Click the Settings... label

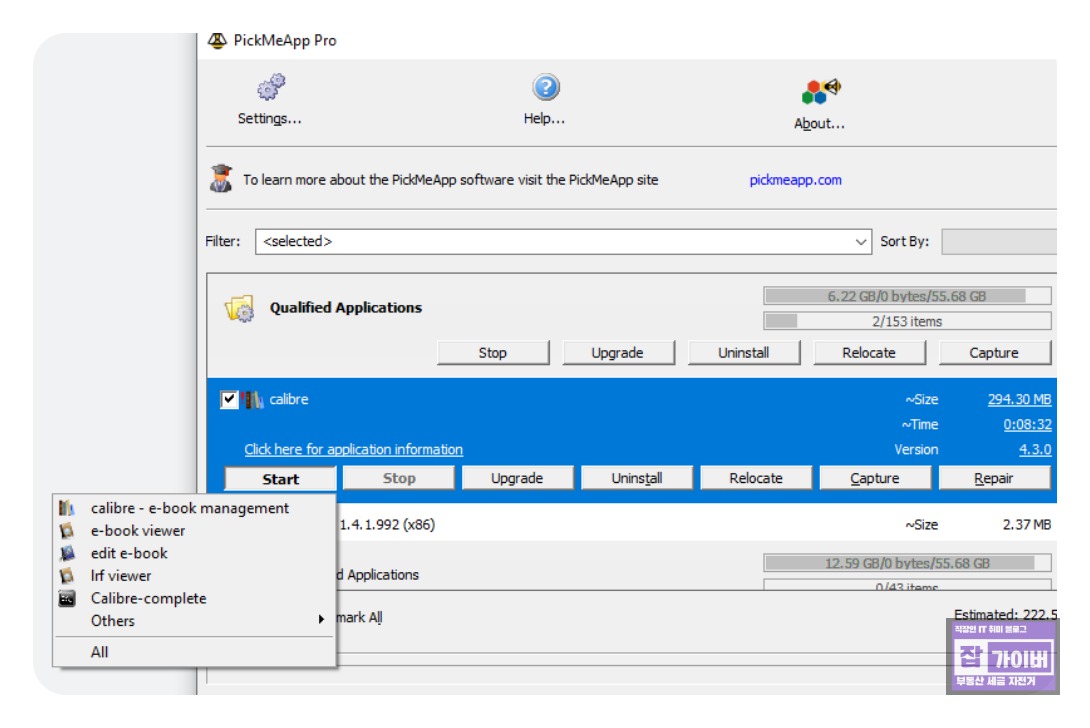point(270,119)
